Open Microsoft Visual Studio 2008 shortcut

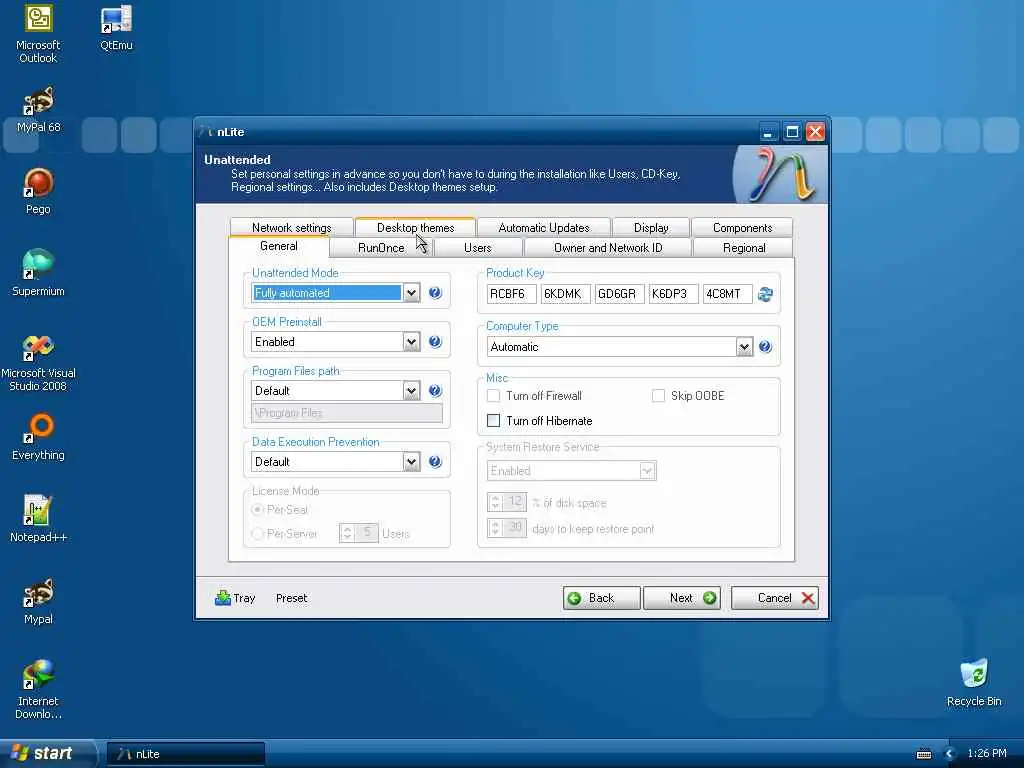tap(38, 363)
